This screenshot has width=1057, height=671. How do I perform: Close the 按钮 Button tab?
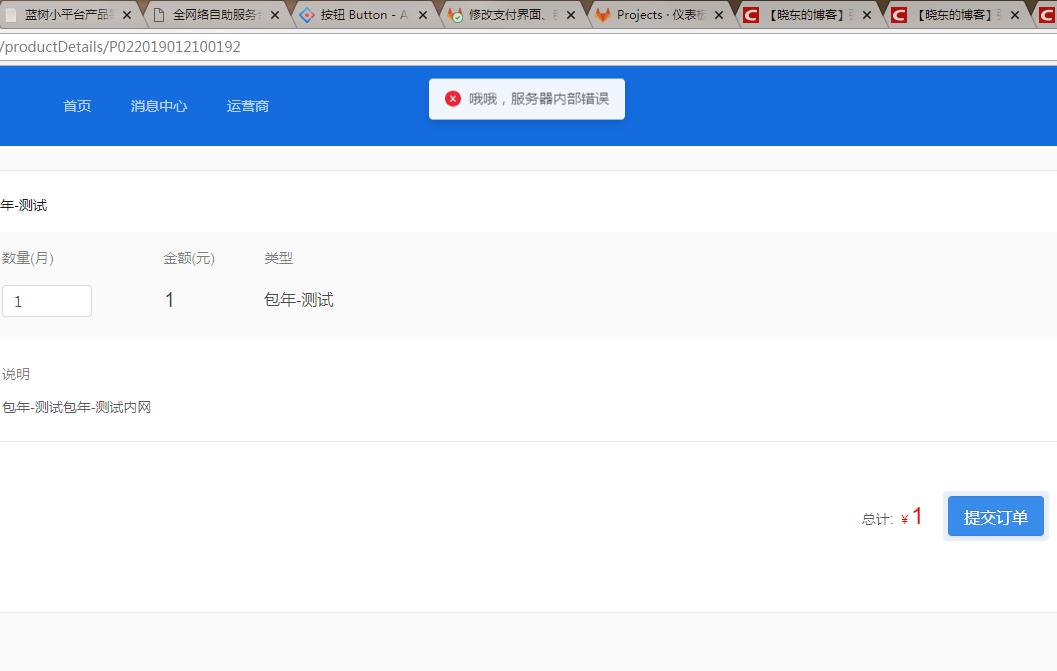click(x=422, y=15)
